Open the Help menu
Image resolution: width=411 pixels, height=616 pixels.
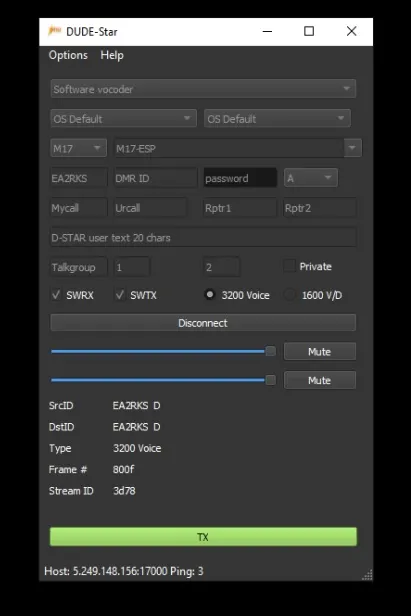(112, 55)
